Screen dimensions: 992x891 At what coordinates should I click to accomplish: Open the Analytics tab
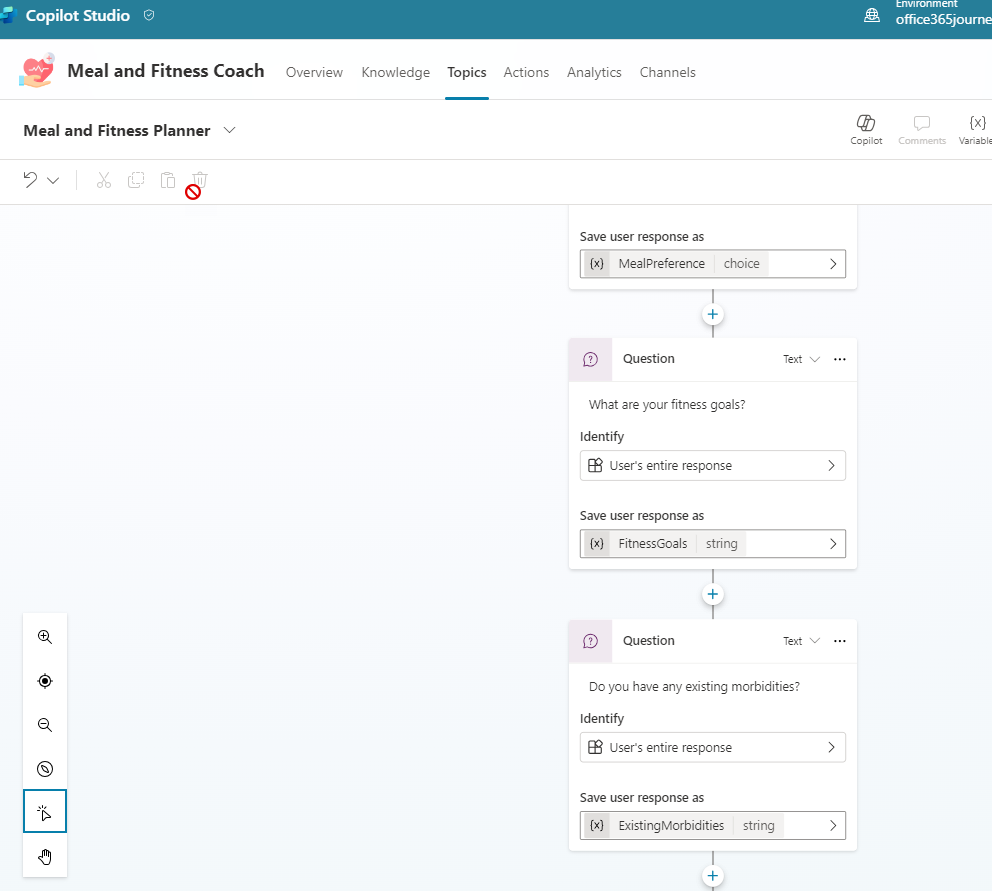tap(594, 72)
